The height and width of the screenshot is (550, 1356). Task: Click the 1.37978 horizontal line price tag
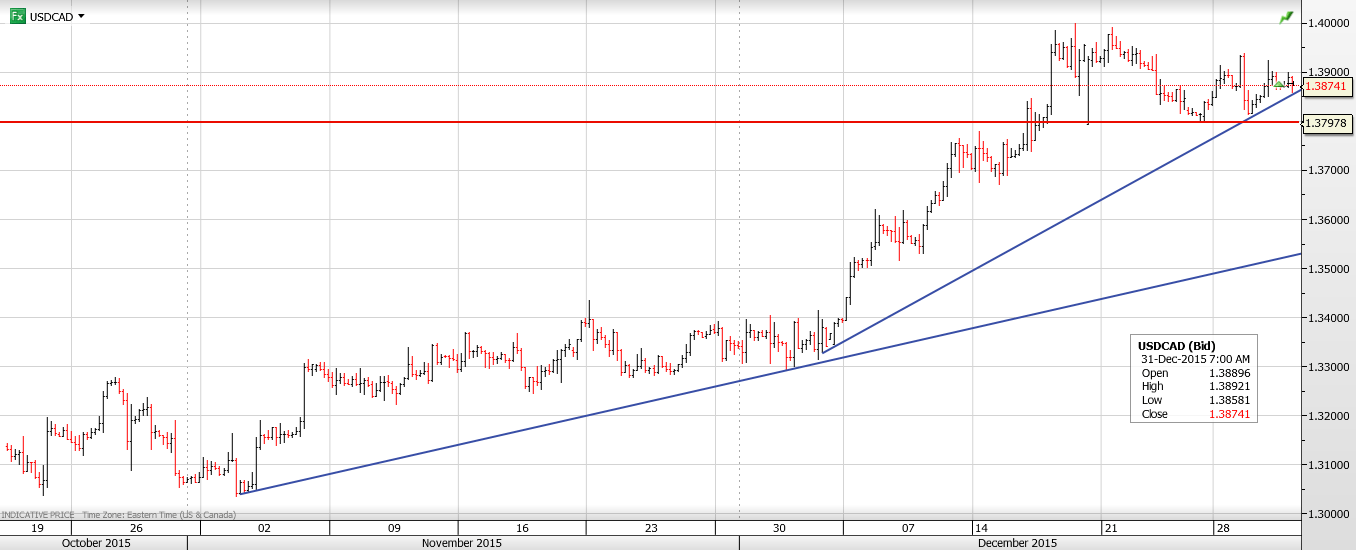click(1328, 123)
